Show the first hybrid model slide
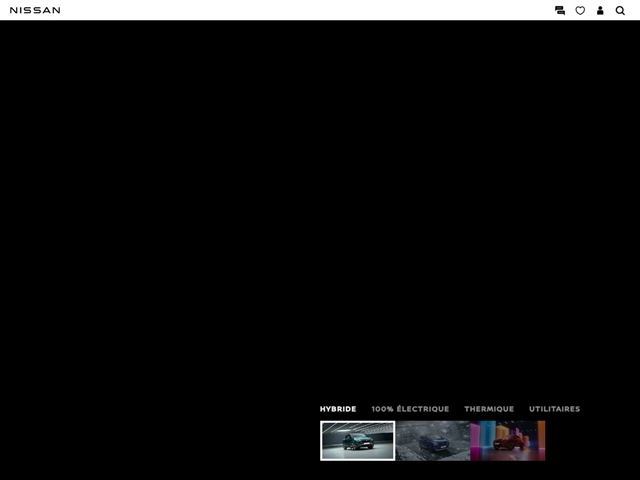 357,440
